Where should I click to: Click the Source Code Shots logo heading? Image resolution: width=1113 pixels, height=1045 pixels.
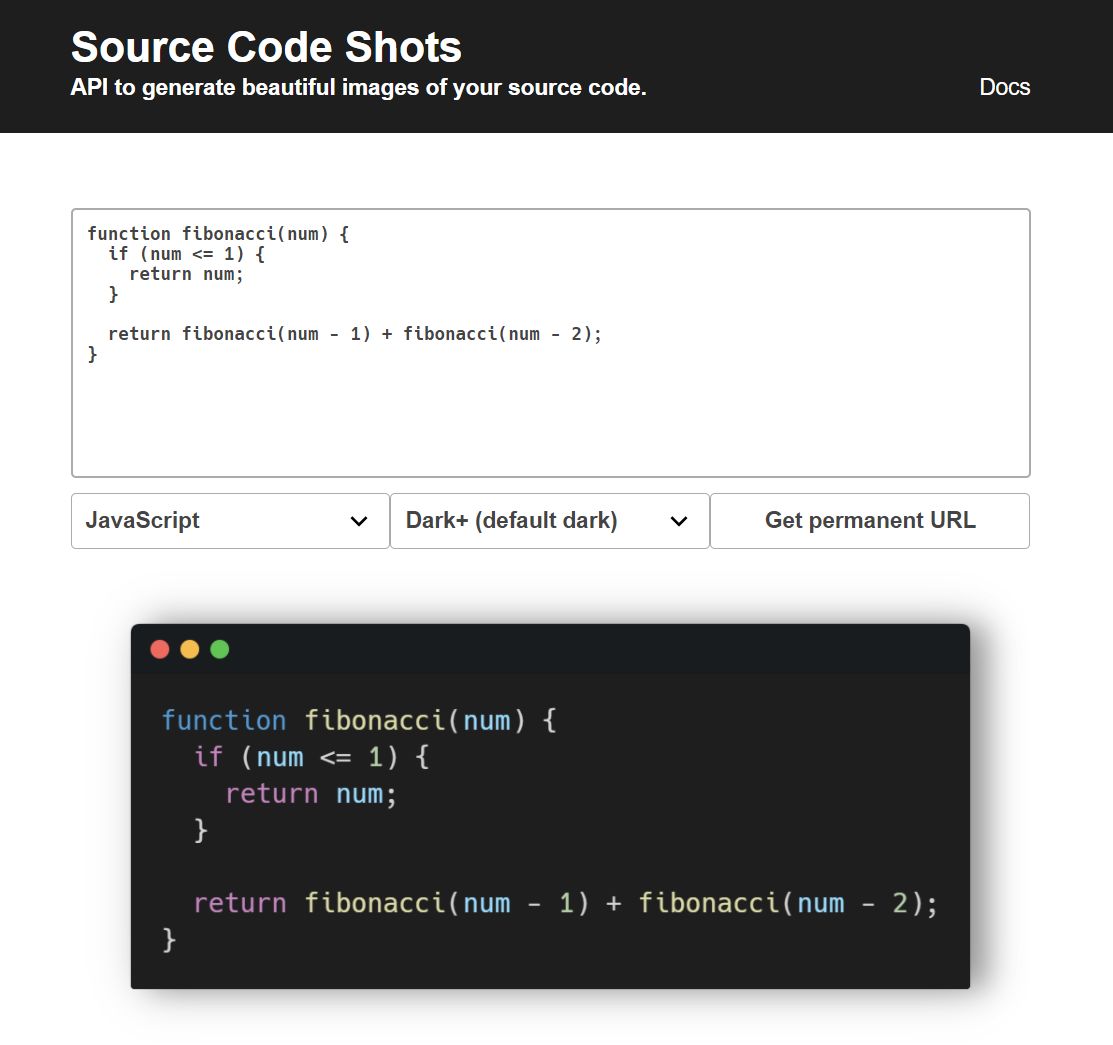(264, 46)
